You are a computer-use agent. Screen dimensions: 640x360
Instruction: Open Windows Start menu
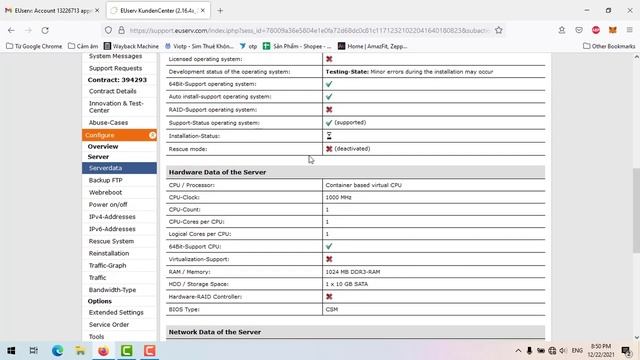pos(11,351)
